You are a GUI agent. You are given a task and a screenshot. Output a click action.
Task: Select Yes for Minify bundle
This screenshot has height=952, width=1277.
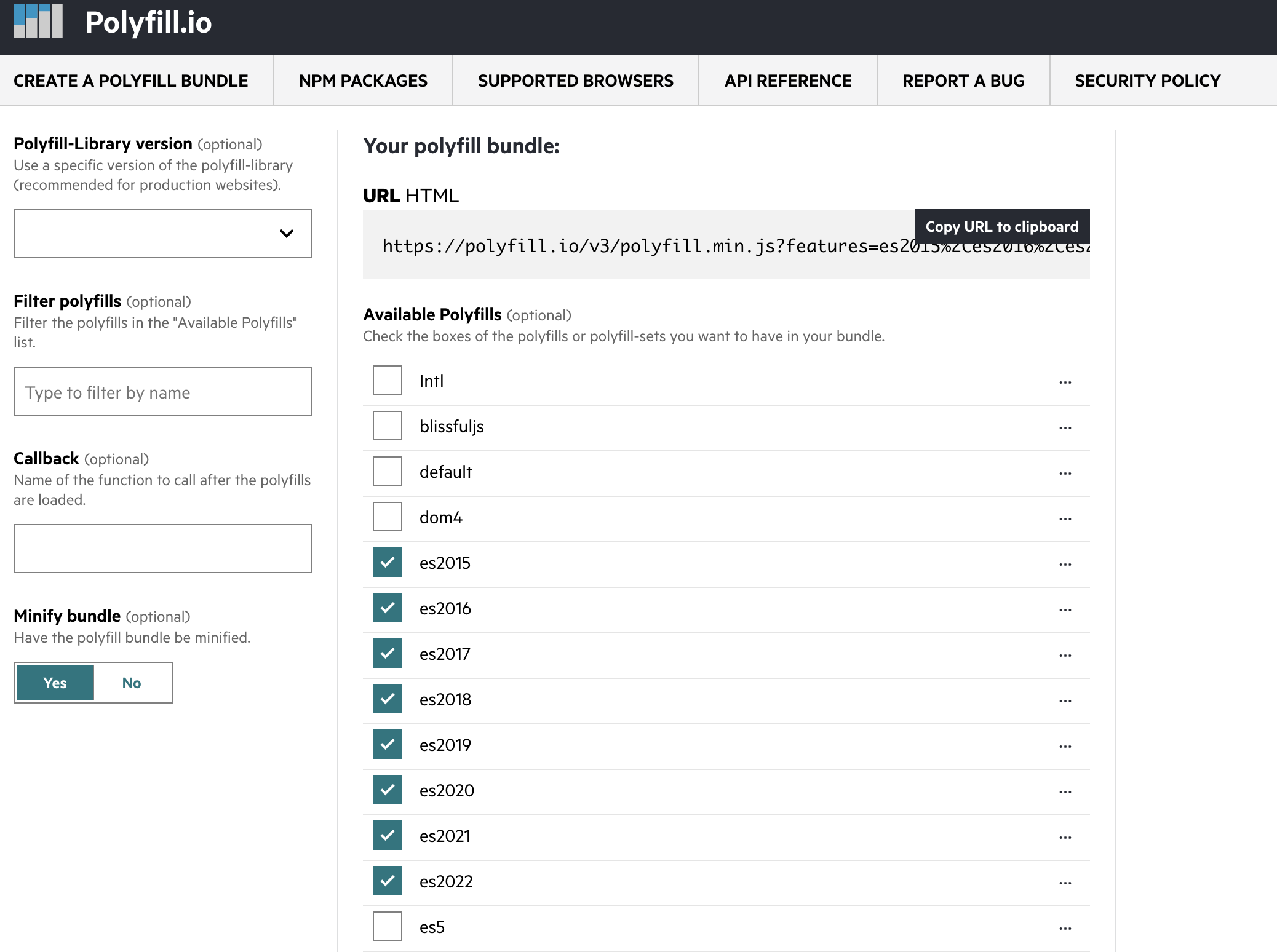pos(55,683)
